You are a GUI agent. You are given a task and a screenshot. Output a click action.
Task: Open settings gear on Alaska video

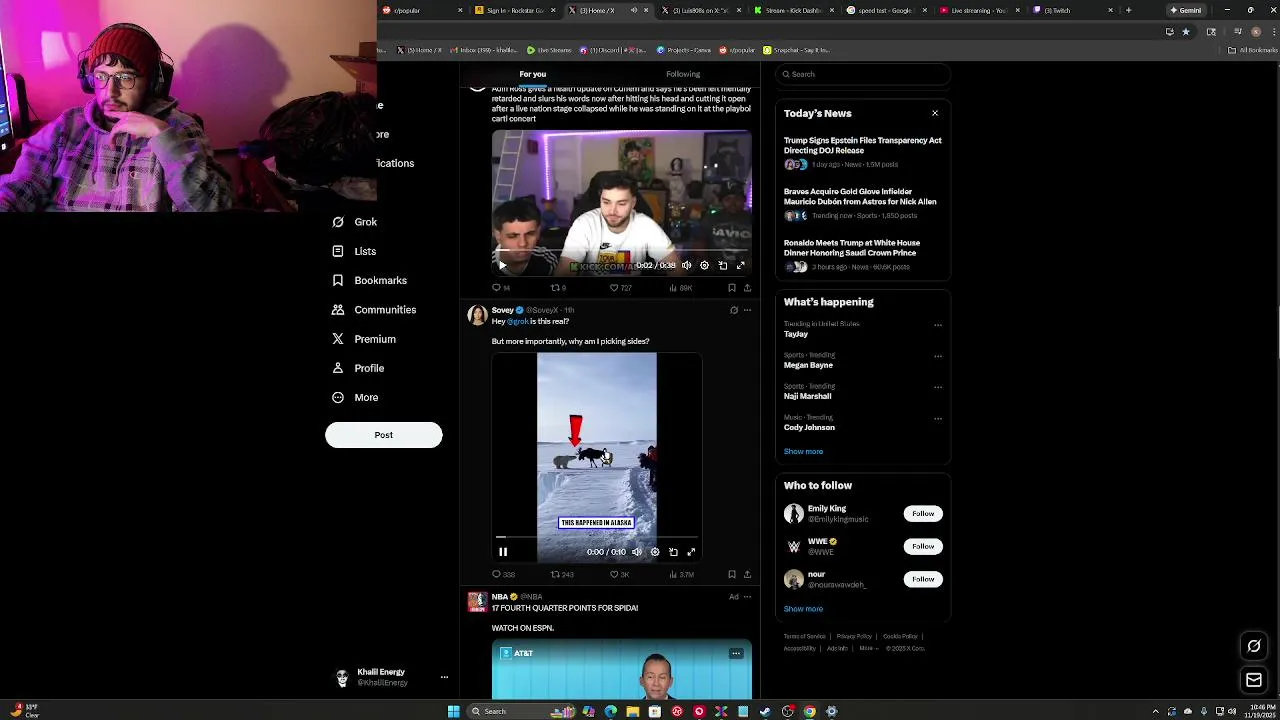point(655,552)
